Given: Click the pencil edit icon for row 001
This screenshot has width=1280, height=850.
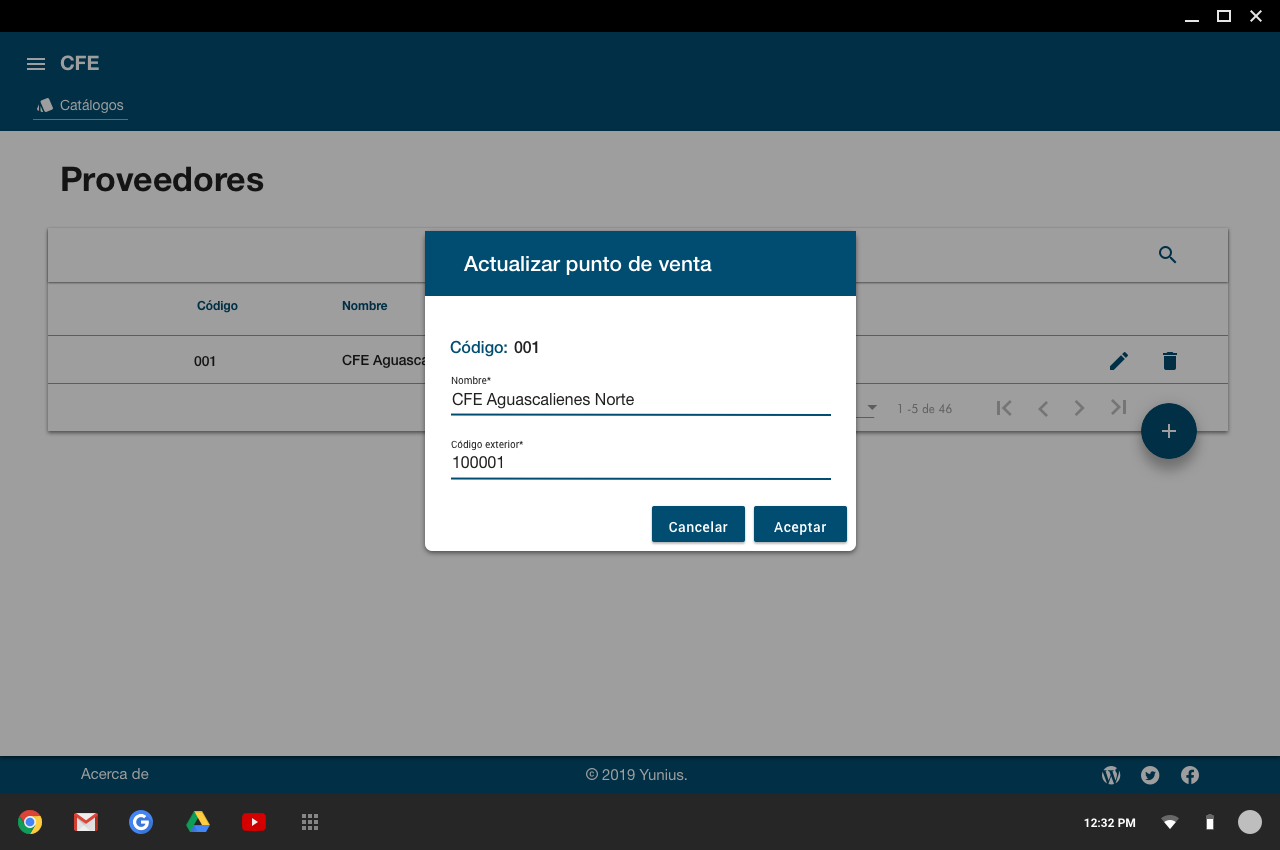Looking at the screenshot, I should (1119, 361).
